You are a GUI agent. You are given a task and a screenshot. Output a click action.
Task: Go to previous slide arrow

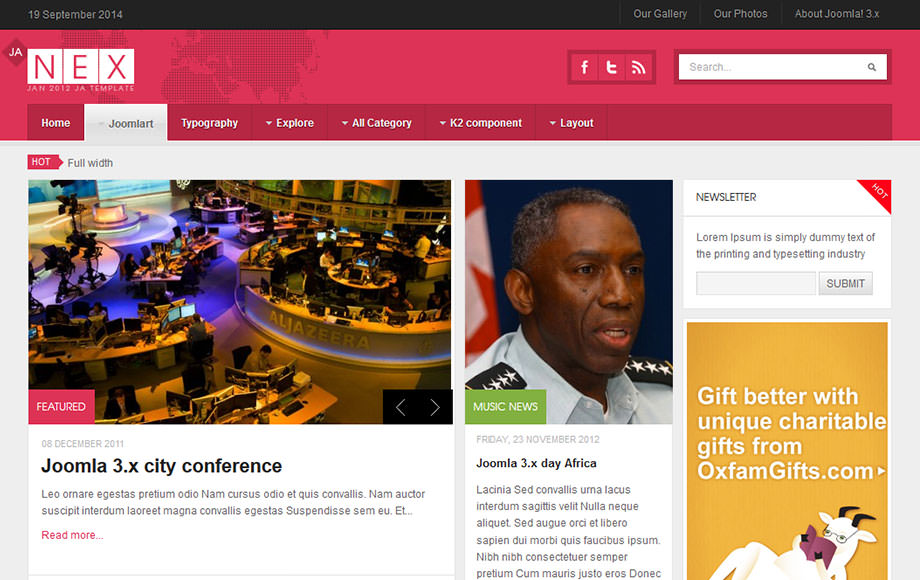pos(400,407)
